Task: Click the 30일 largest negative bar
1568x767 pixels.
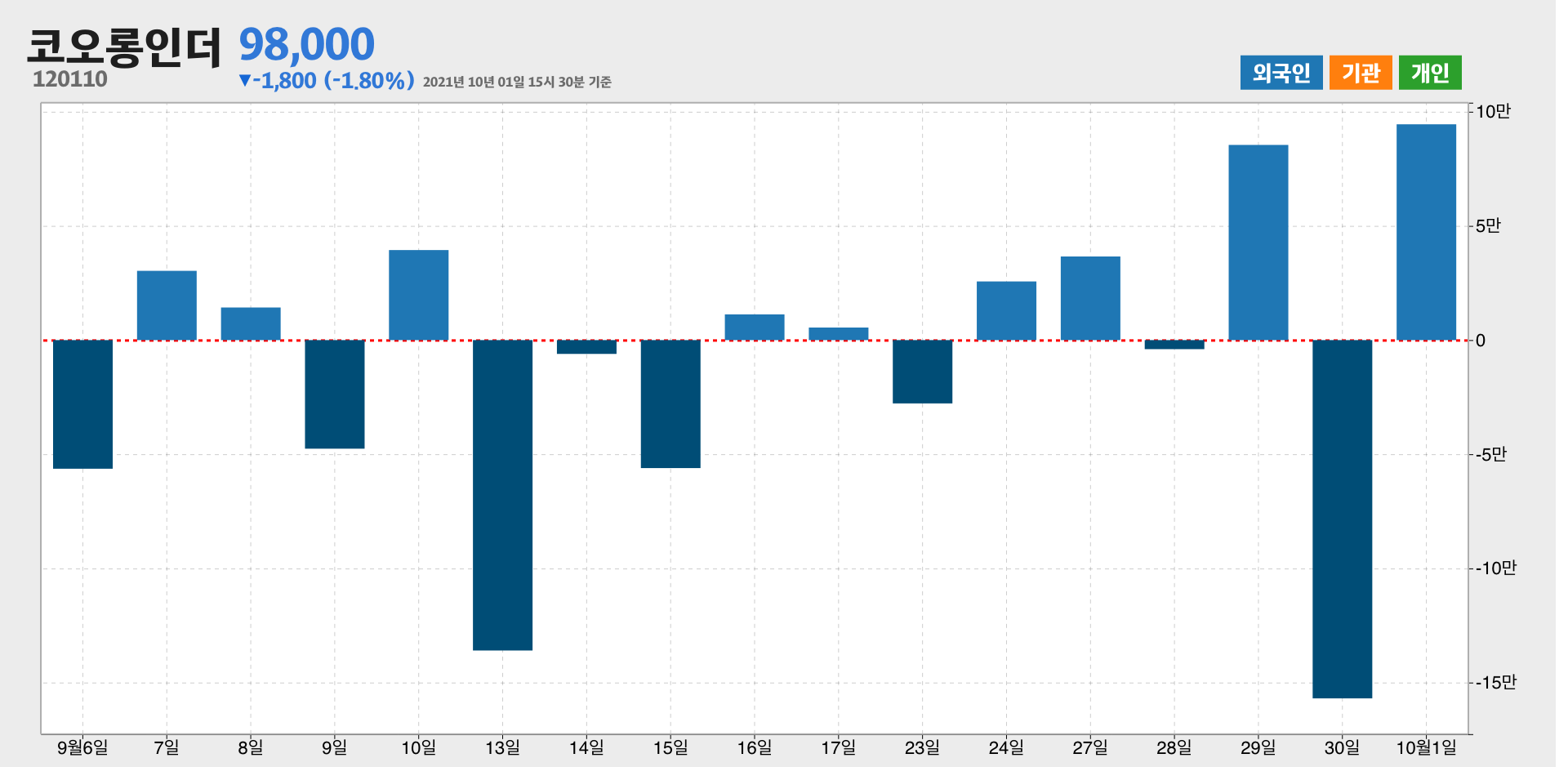Action: (1343, 520)
